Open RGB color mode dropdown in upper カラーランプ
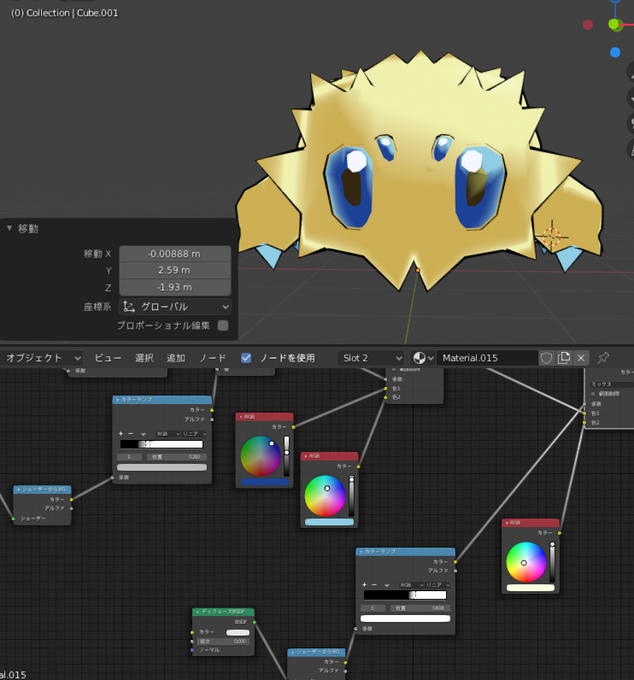This screenshot has height=680, width=634. coord(168,434)
